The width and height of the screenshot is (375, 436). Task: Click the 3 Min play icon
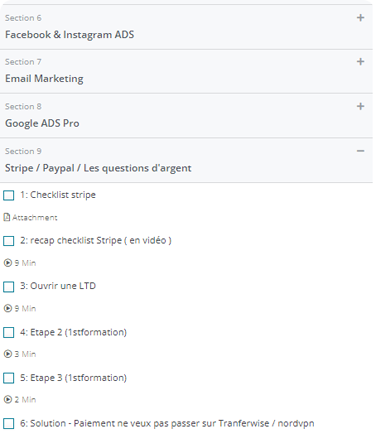(7, 354)
